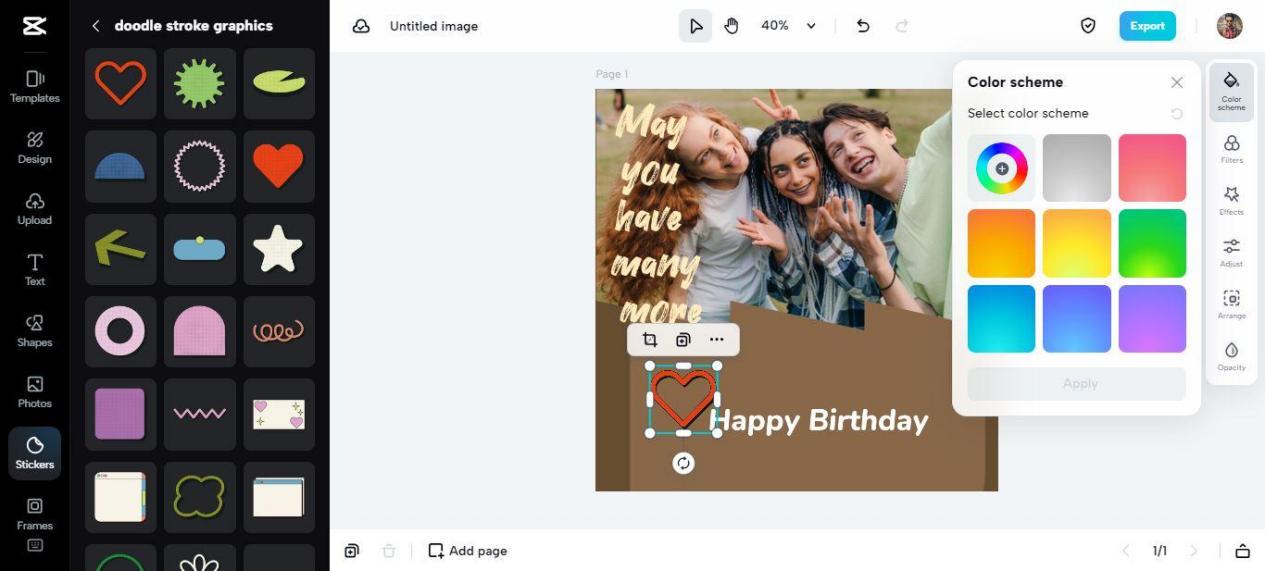1265x571 pixels.
Task: Open the custom color wheel picker
Action: tap(1001, 168)
